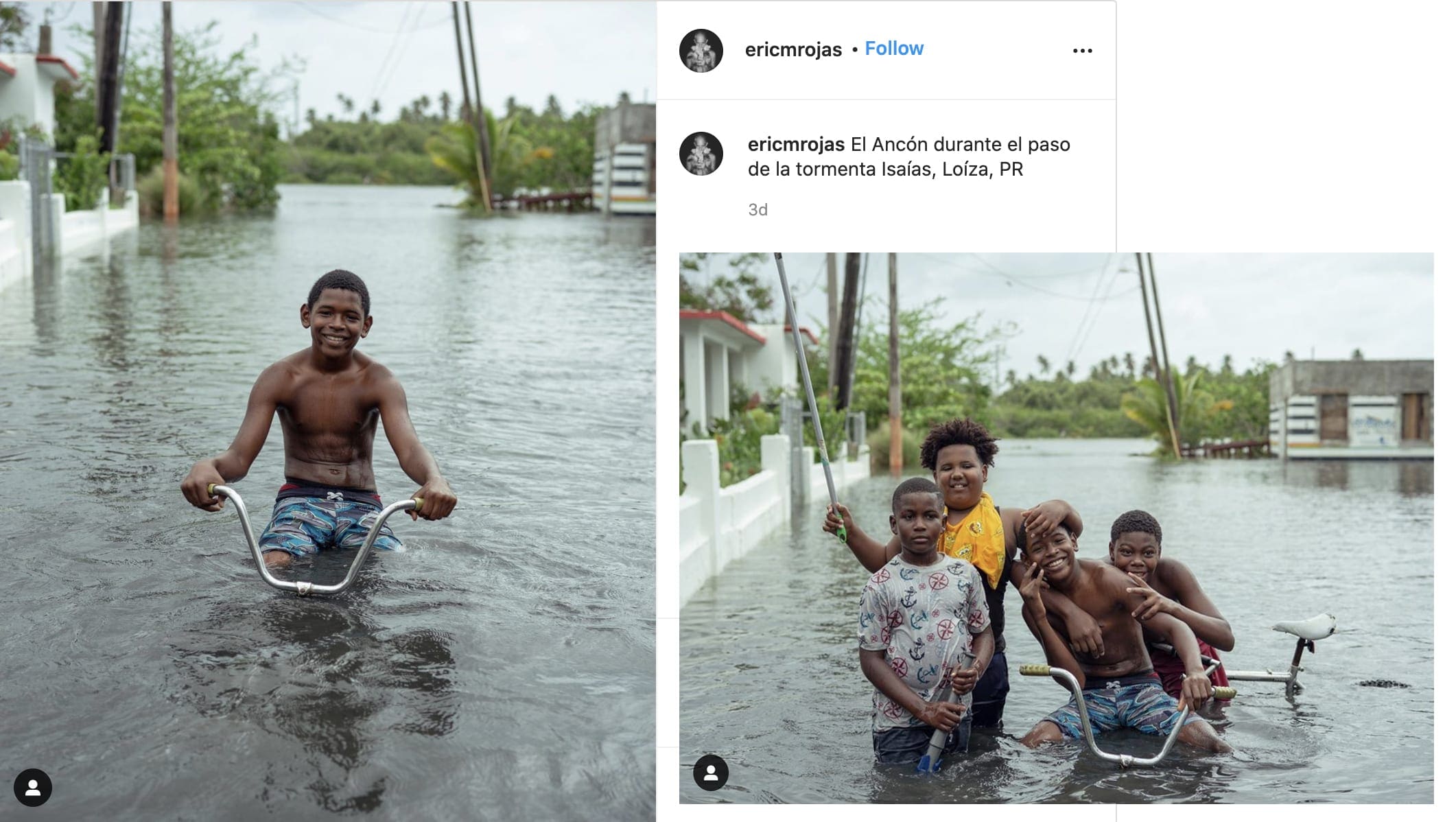Open ericmrojas profile from the header username

coord(792,49)
